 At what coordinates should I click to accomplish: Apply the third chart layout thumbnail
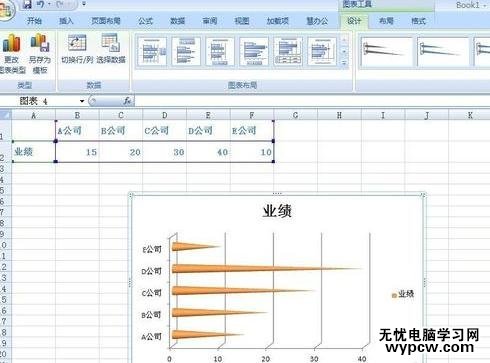220,52
